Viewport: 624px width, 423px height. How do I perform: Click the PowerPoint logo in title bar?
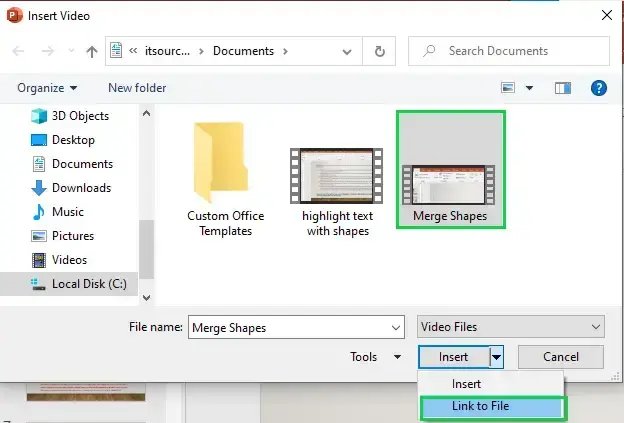(x=15, y=16)
